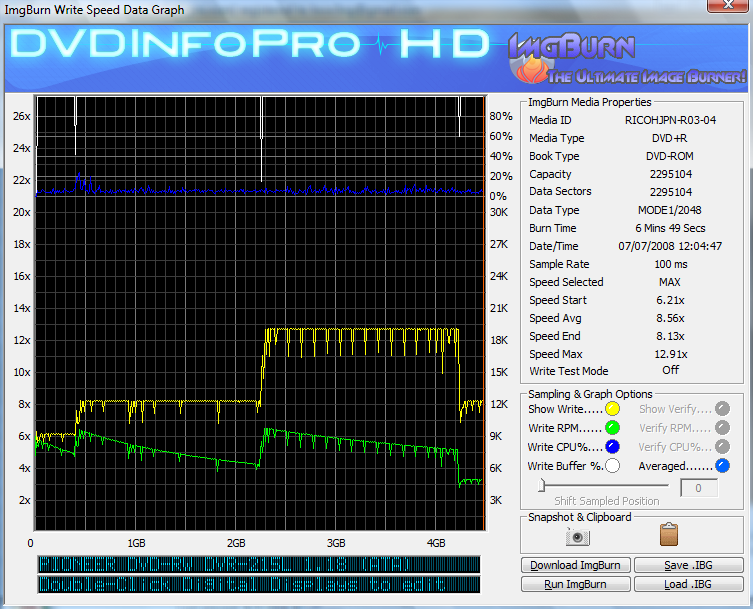Click the Speed Start value 6.21x
The width and height of the screenshot is (753, 609).
670,300
